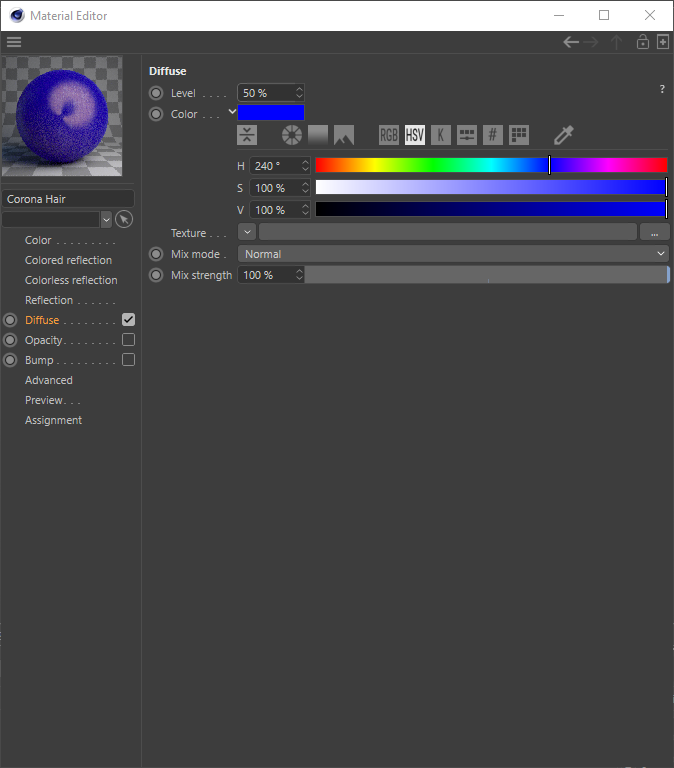Click on the Hue rainbow slider
This screenshot has height=768, width=674.
(491, 166)
